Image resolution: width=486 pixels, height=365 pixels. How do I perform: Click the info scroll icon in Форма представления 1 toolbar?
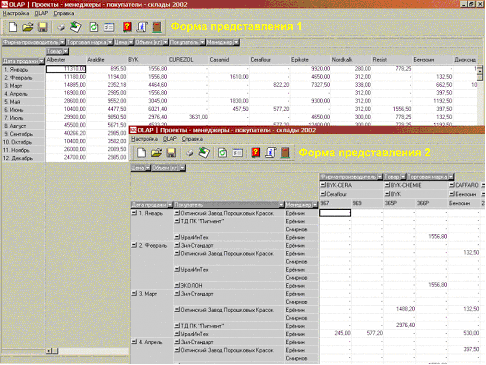(x=142, y=27)
